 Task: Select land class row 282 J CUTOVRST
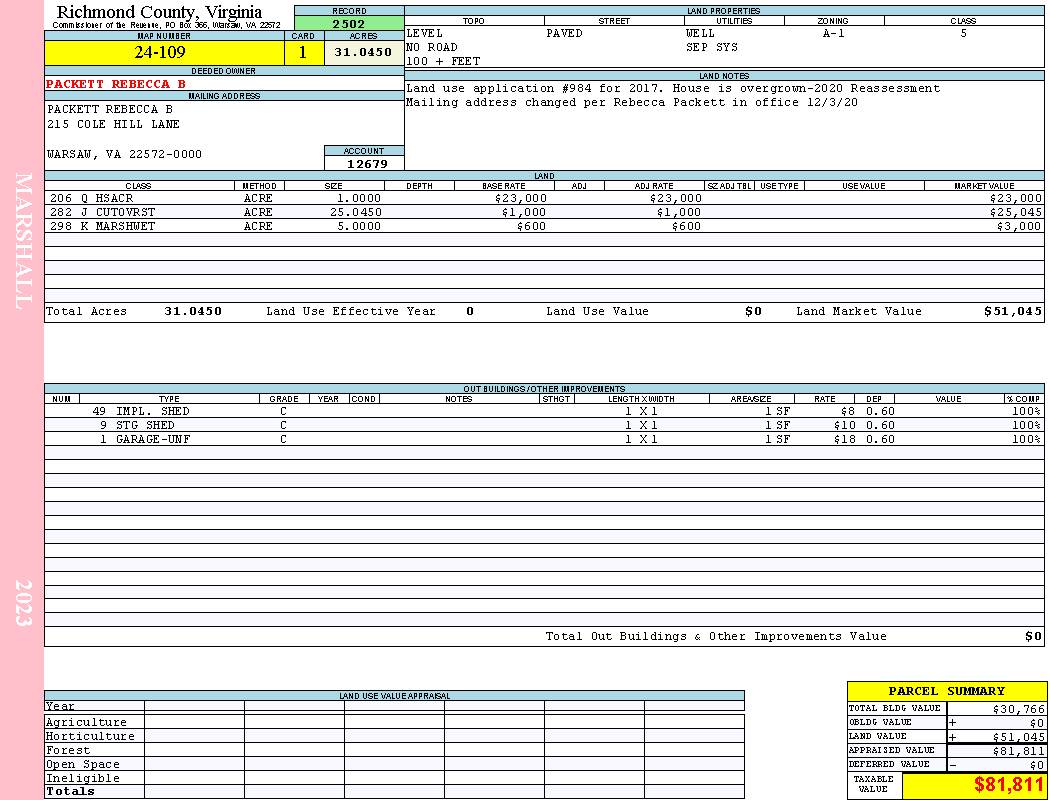(x=544, y=212)
